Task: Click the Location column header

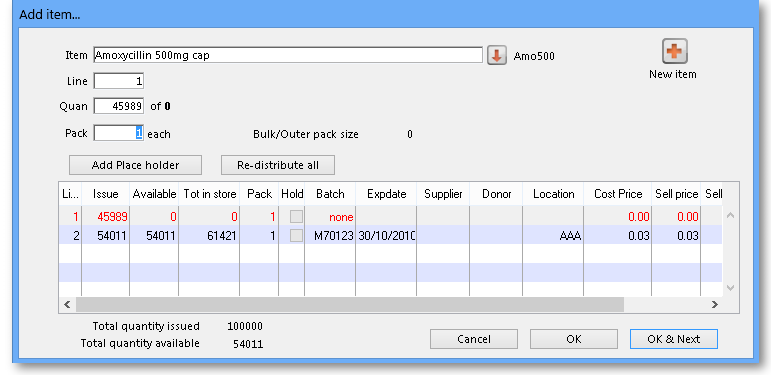Action: 553,194
